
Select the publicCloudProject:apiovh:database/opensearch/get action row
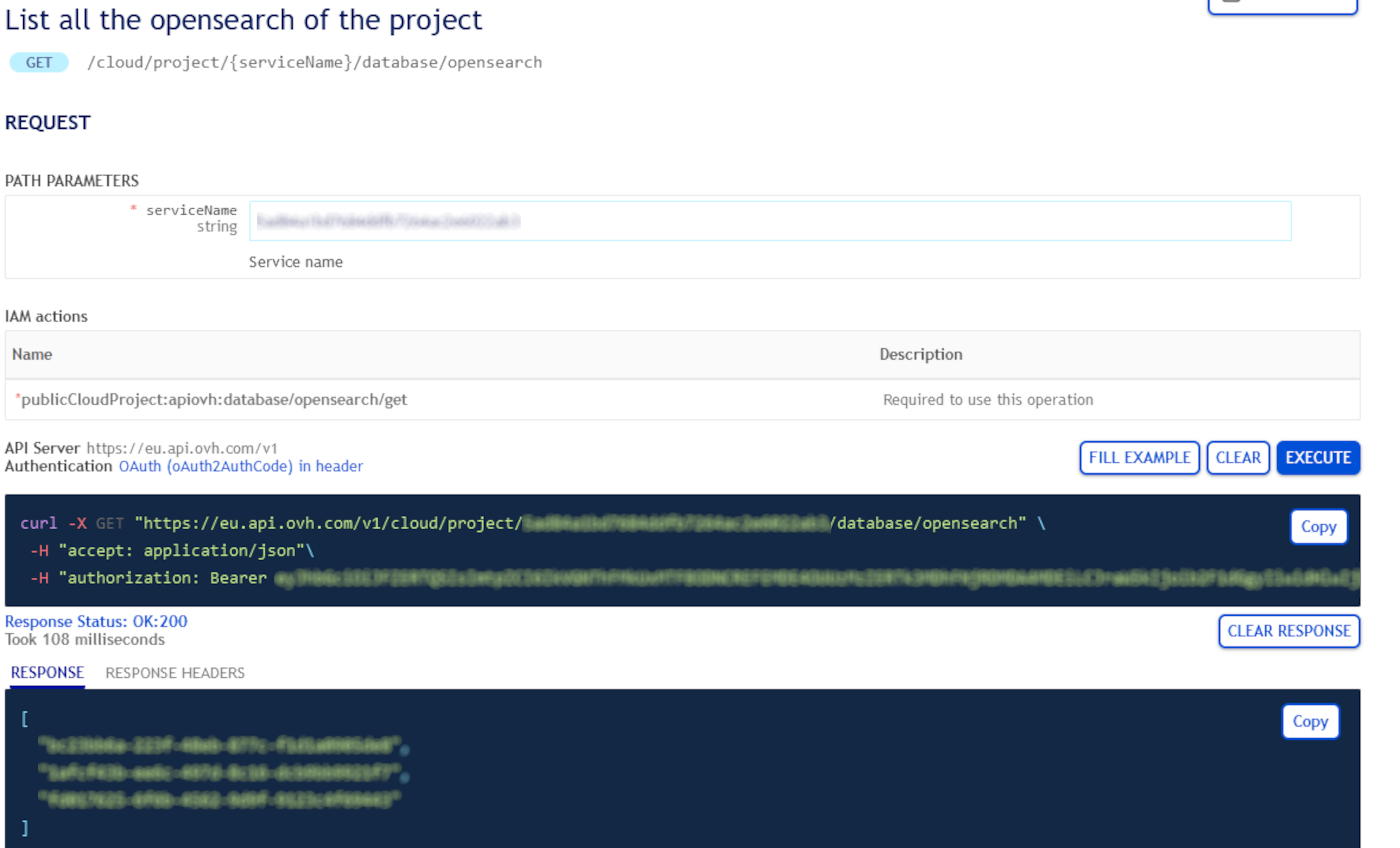point(214,399)
